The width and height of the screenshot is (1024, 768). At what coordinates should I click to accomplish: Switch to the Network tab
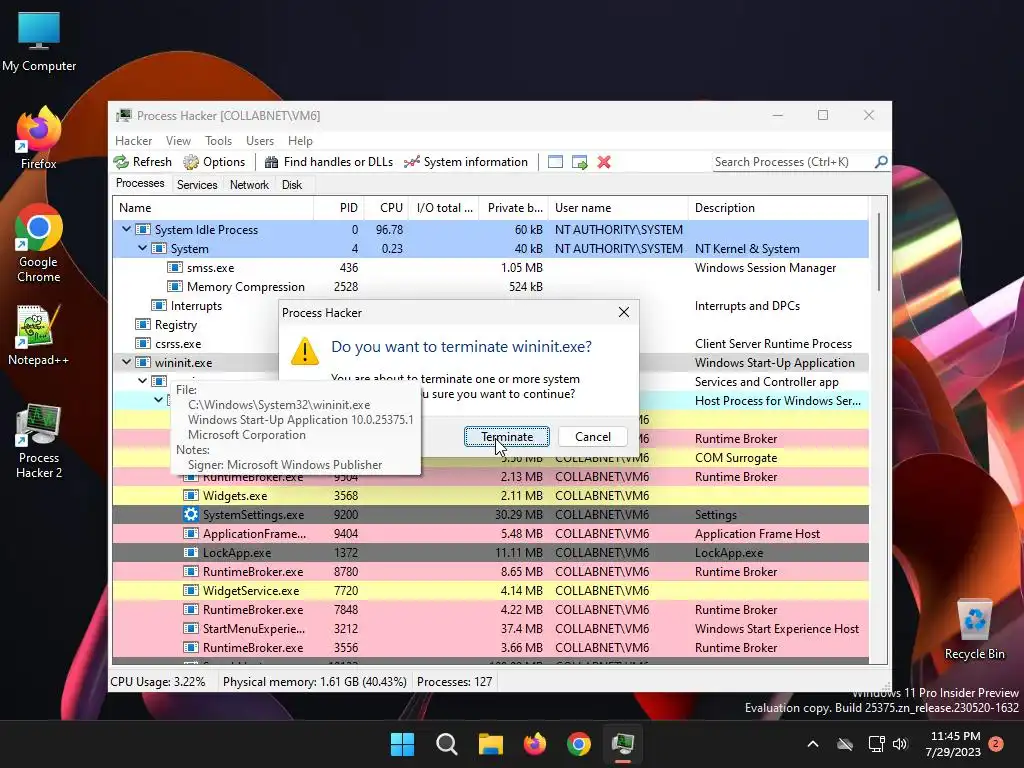249,185
